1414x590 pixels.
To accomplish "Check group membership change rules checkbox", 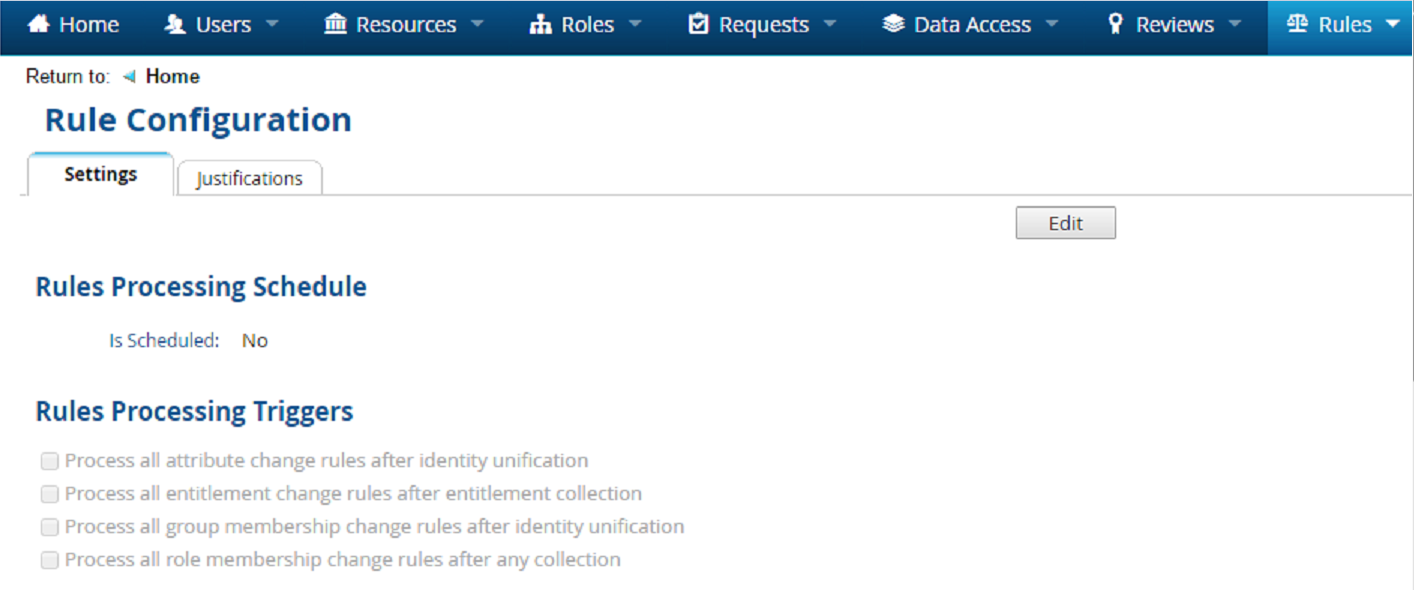I will (49, 527).
